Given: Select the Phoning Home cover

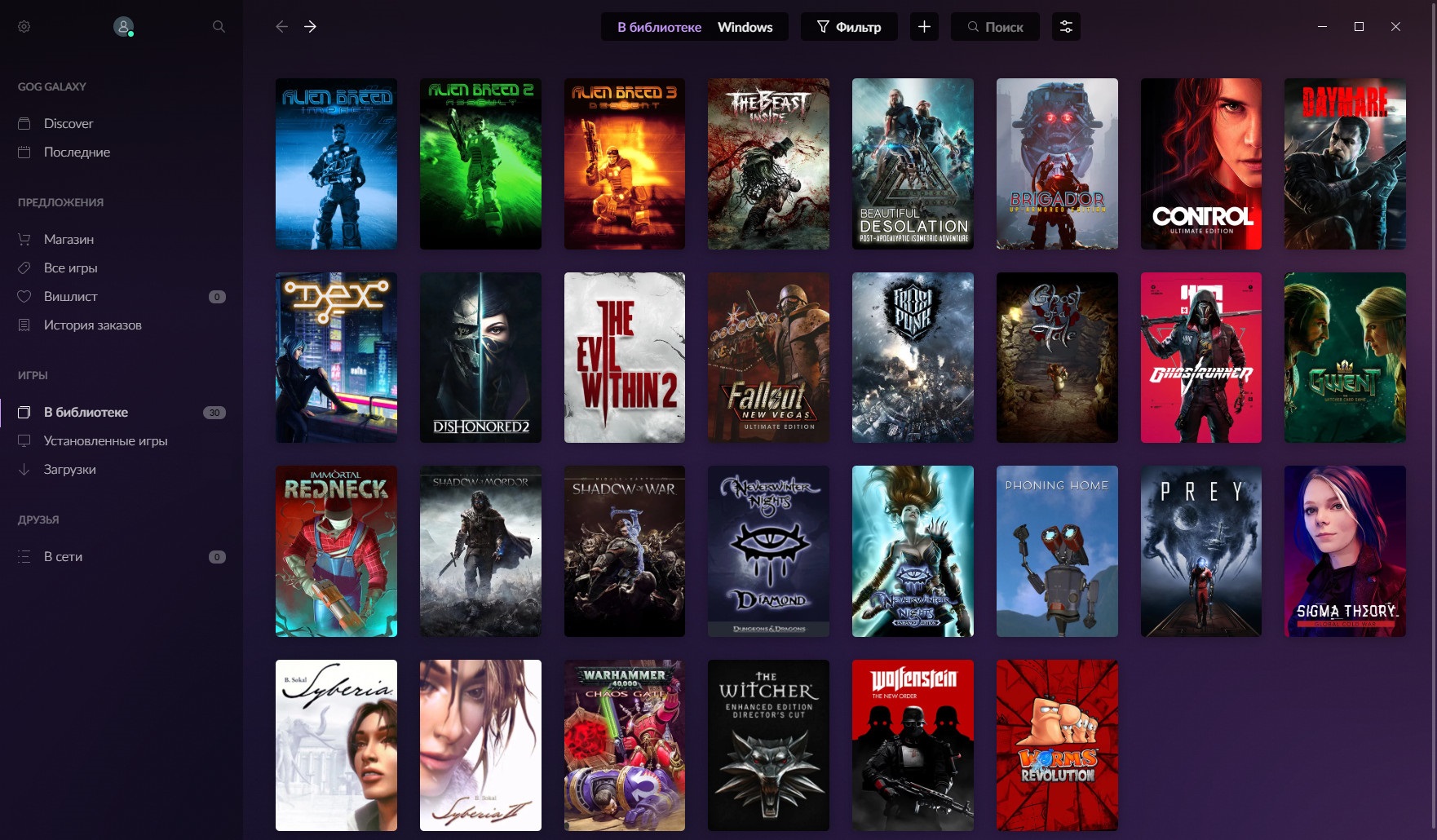Looking at the screenshot, I should pos(1057,551).
